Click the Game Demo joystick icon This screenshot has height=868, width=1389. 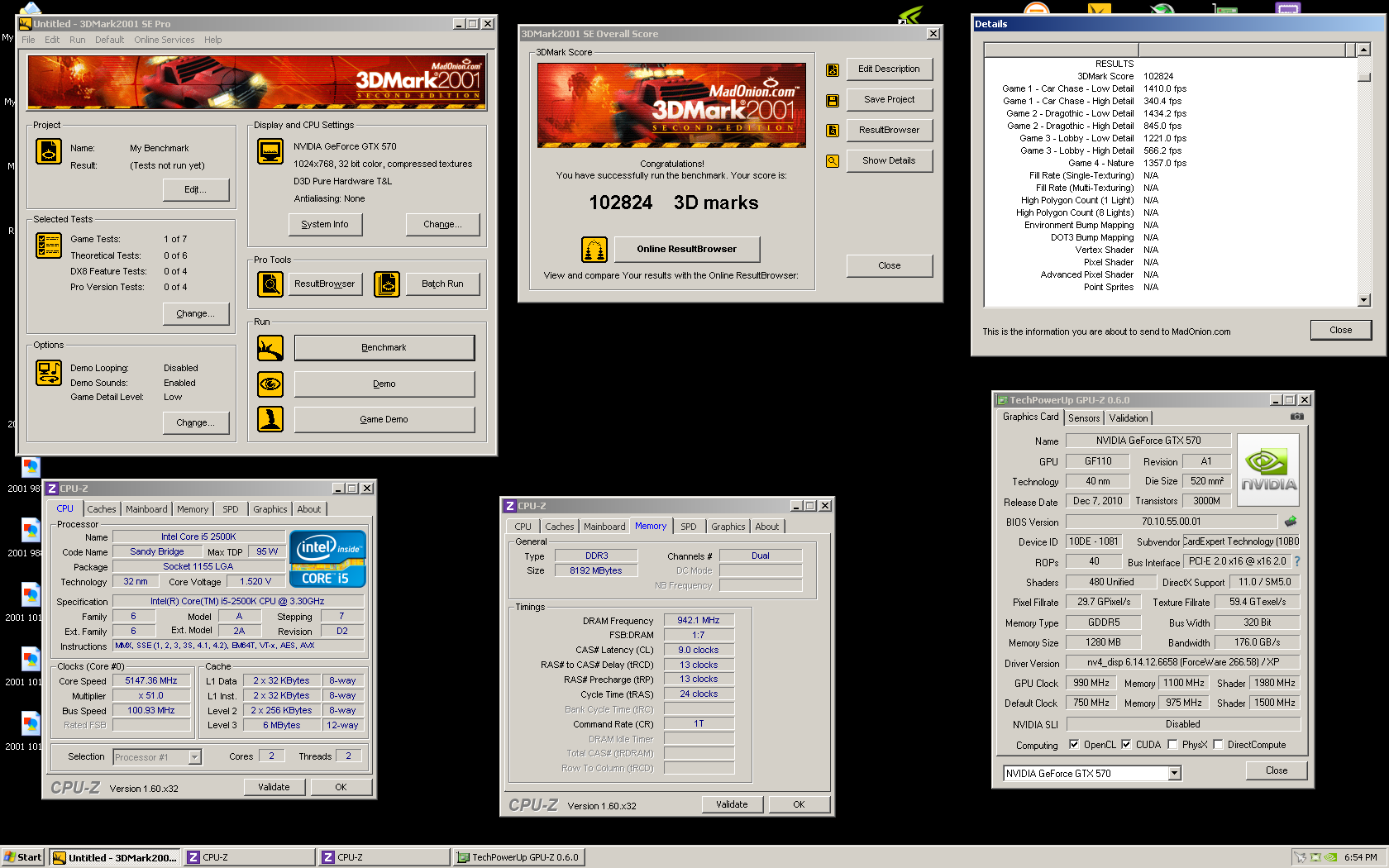click(x=270, y=419)
